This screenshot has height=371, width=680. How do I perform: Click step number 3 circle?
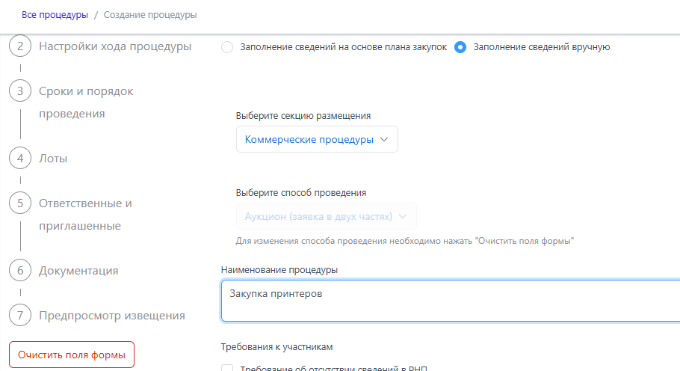click(x=20, y=91)
